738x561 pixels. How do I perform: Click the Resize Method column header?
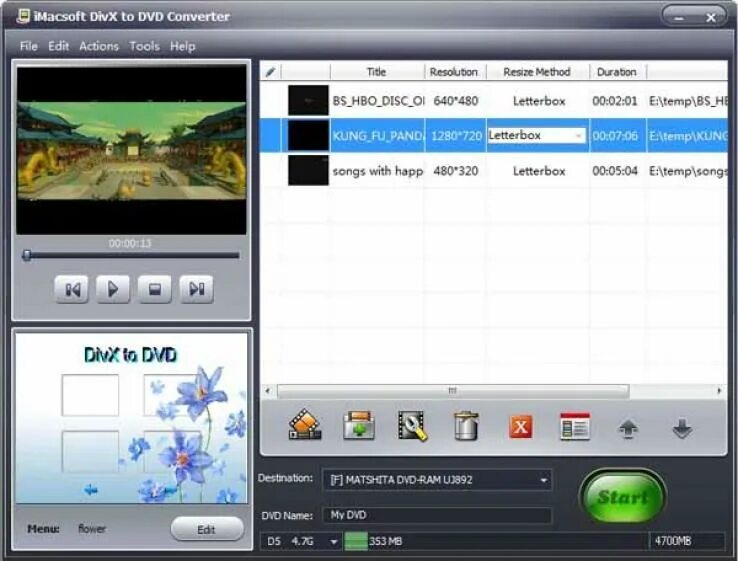click(x=537, y=72)
